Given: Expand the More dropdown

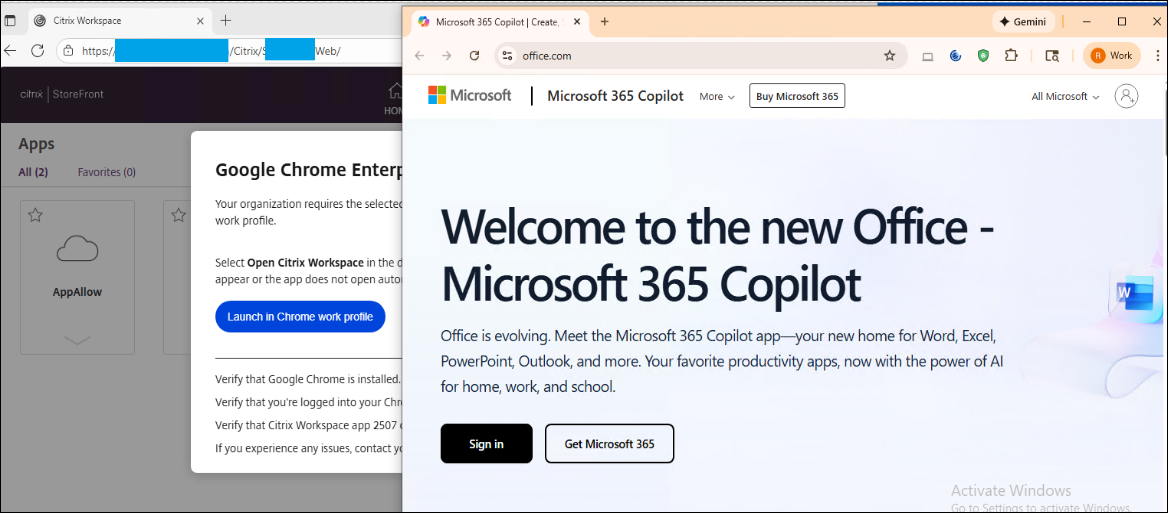Looking at the screenshot, I should coord(717,97).
